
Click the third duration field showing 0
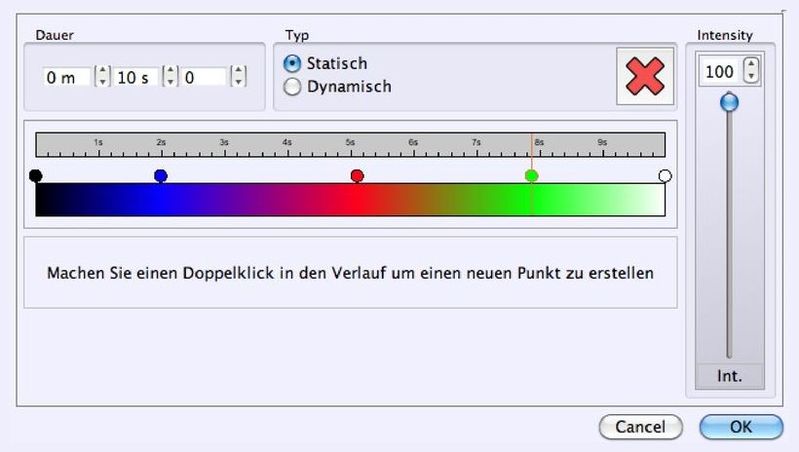[204, 77]
